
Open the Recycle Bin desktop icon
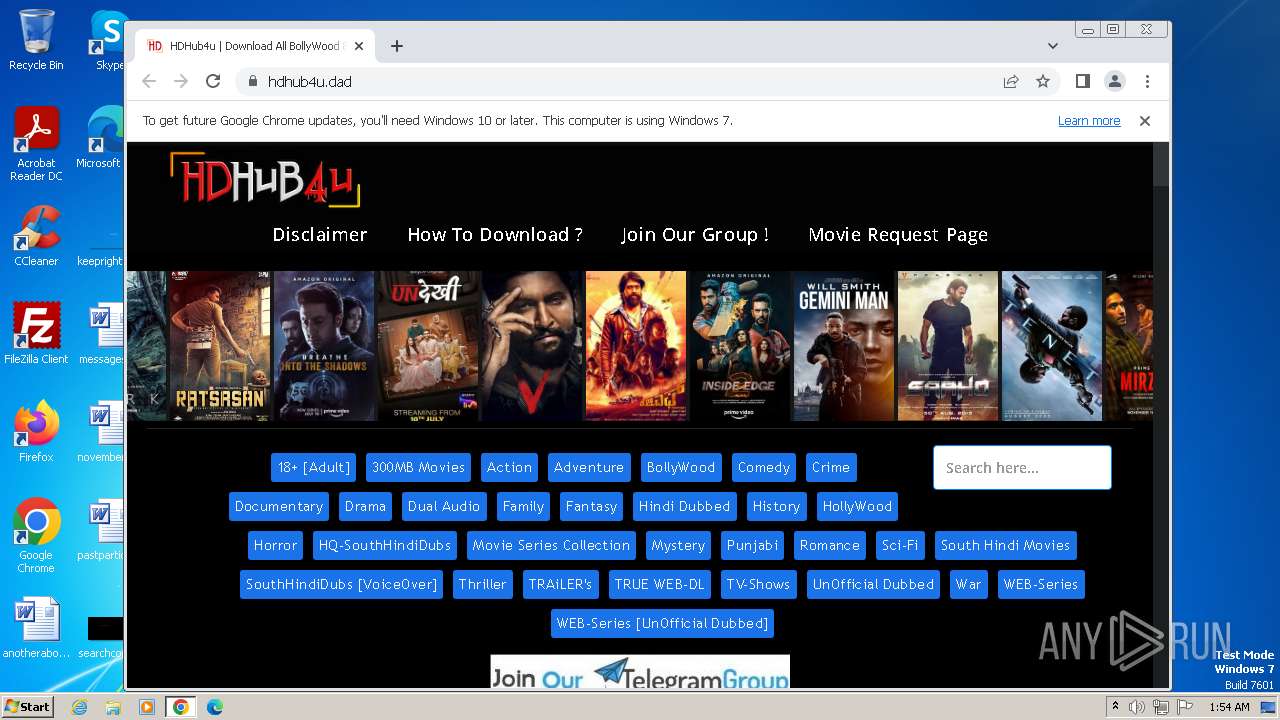point(36,40)
